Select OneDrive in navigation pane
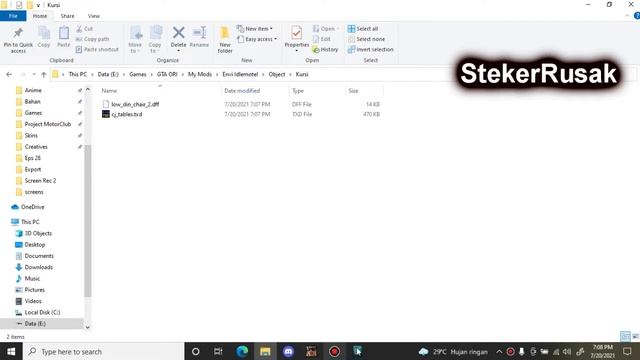Screen dimensions: 640x360 [32, 207]
